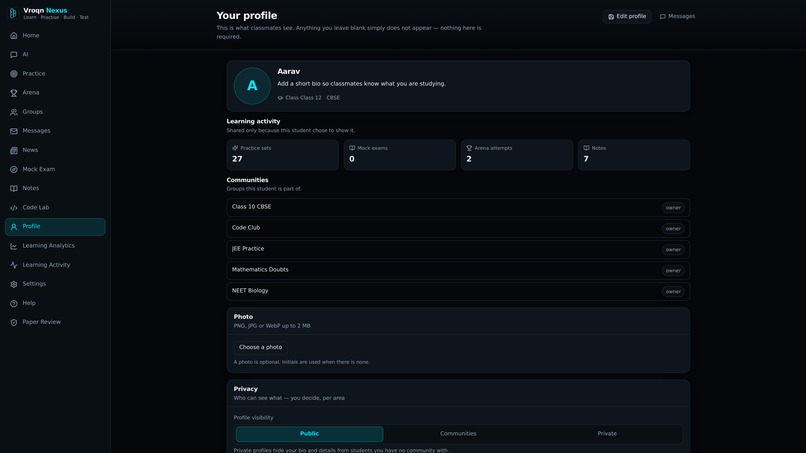
Task: Set profile visibility to Communities
Action: 458,434
